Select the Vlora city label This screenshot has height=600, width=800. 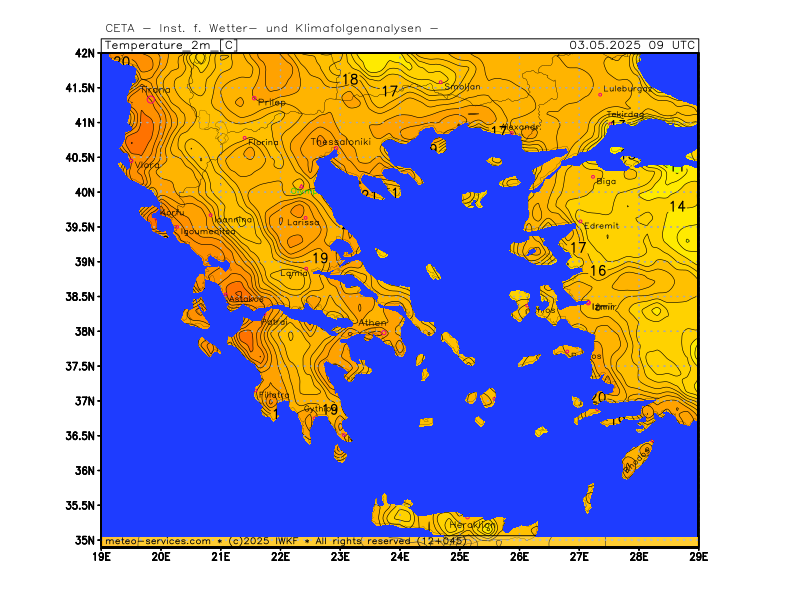click(147, 165)
